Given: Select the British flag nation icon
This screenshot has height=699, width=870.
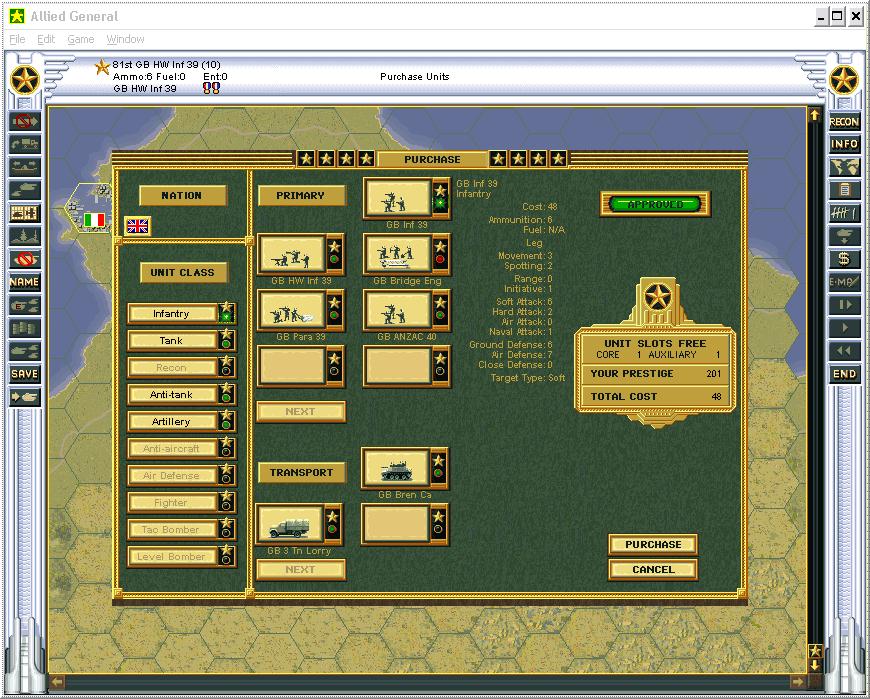Looking at the screenshot, I should tap(137, 226).
